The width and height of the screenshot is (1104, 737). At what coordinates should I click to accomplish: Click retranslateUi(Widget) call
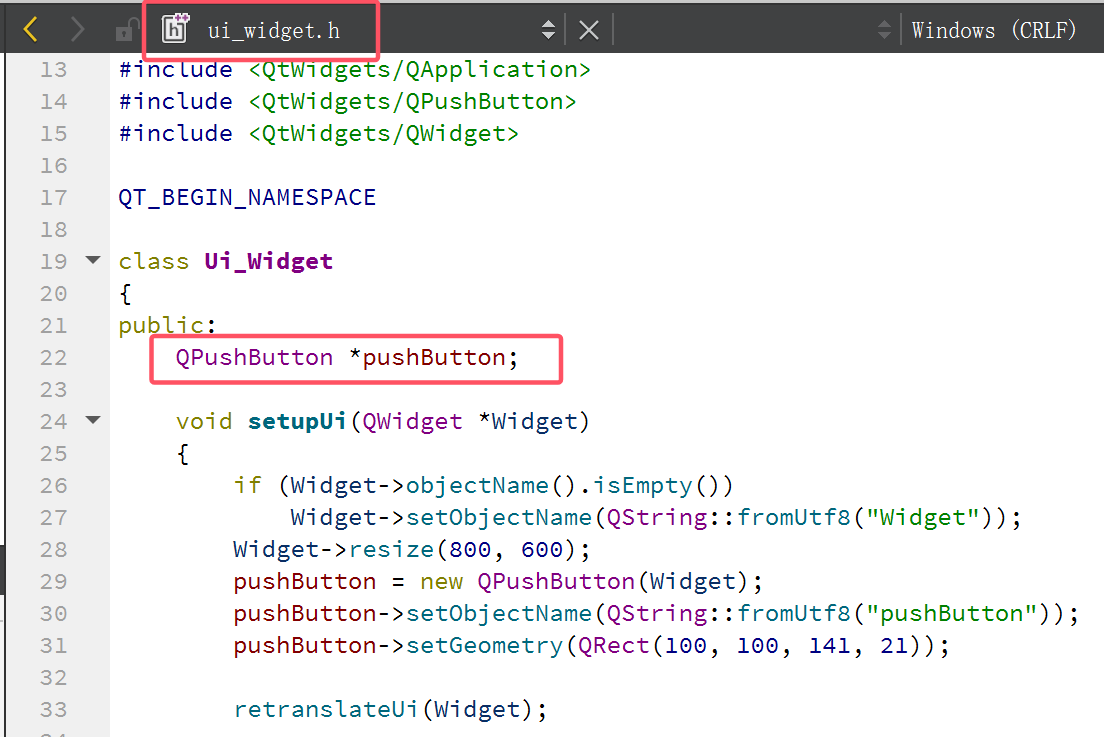tap(383, 710)
